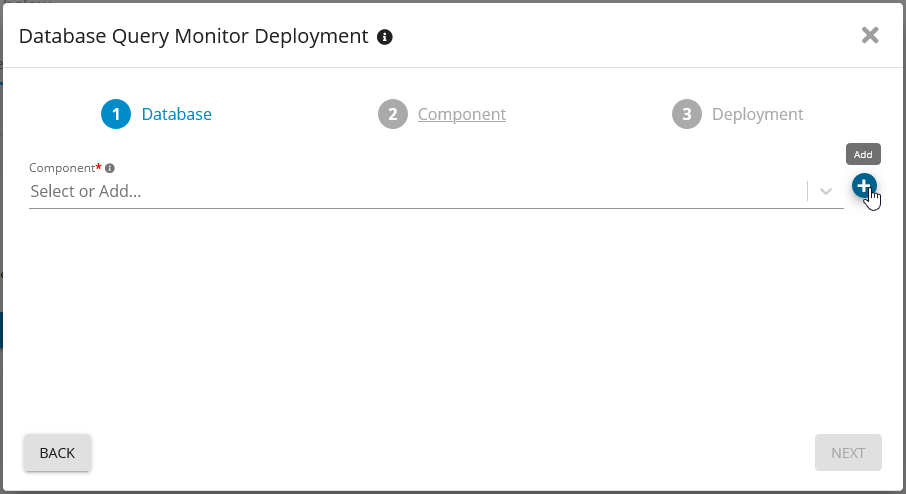Click the Component field label text

click(x=62, y=168)
